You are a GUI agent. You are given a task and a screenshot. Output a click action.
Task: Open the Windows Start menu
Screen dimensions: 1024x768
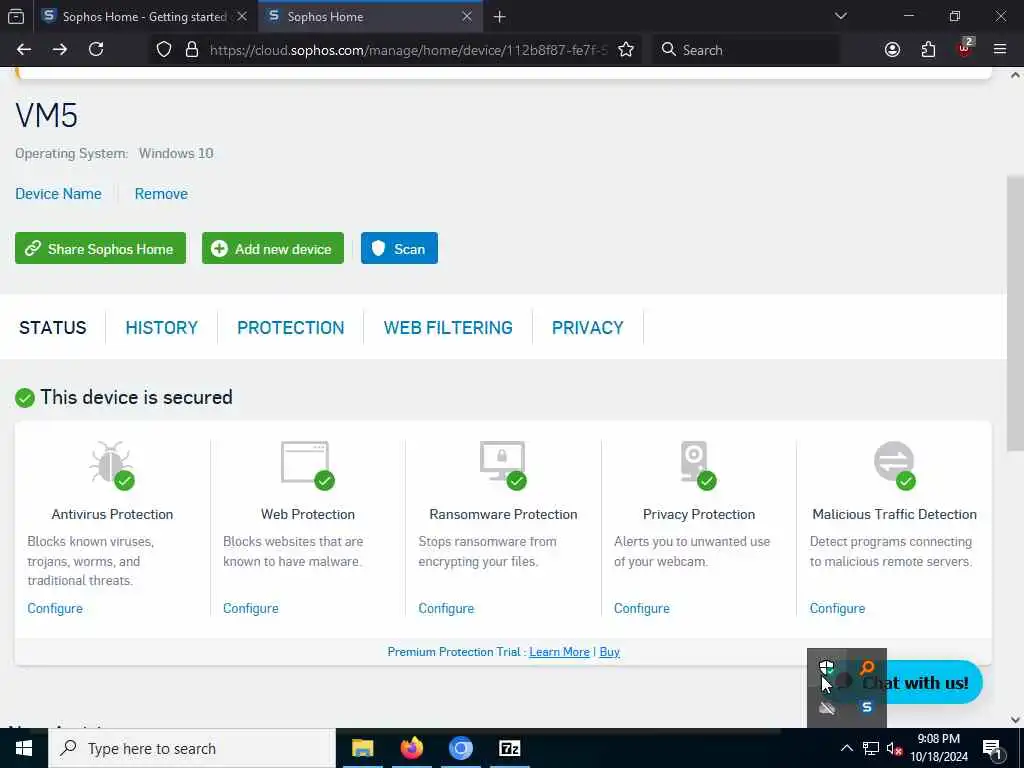pos(24,748)
